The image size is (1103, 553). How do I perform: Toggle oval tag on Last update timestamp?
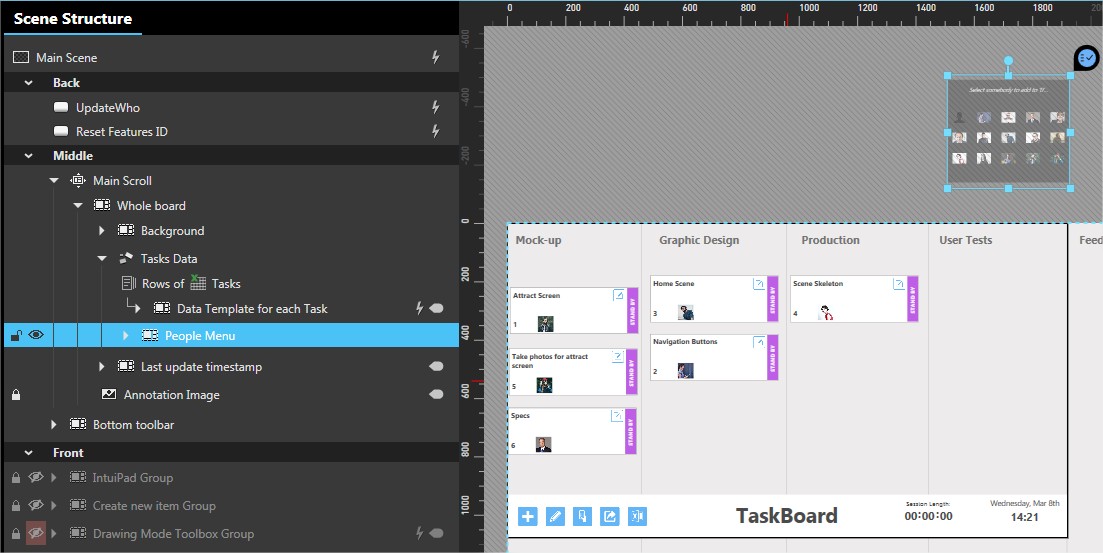[436, 366]
